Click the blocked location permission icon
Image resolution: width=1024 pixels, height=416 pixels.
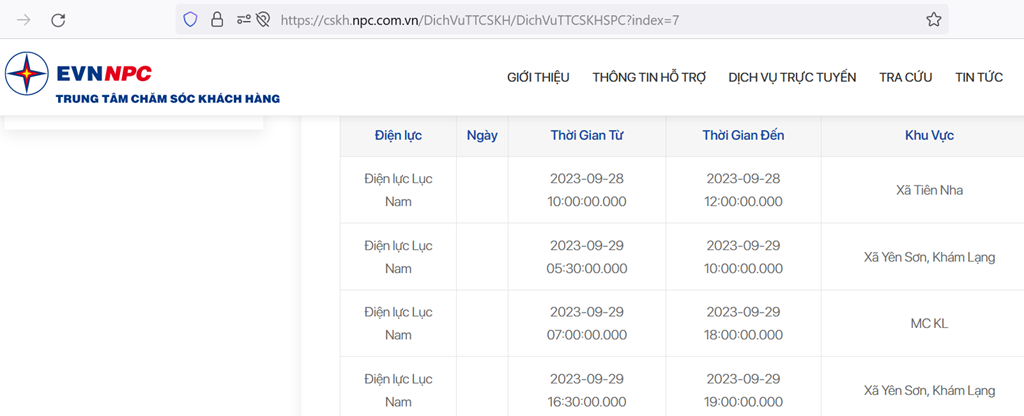click(263, 20)
